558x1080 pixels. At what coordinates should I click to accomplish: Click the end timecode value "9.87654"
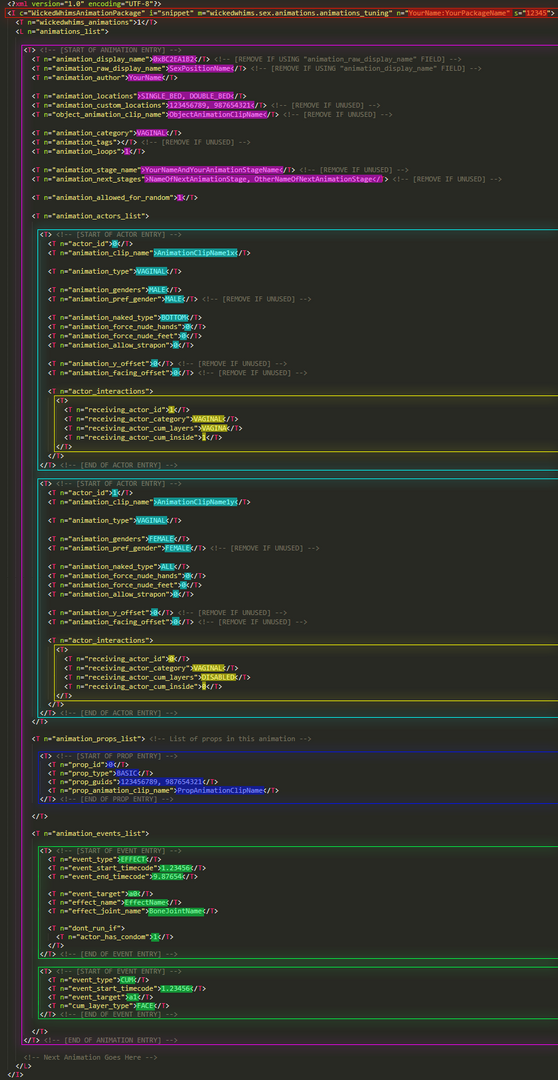167,876
